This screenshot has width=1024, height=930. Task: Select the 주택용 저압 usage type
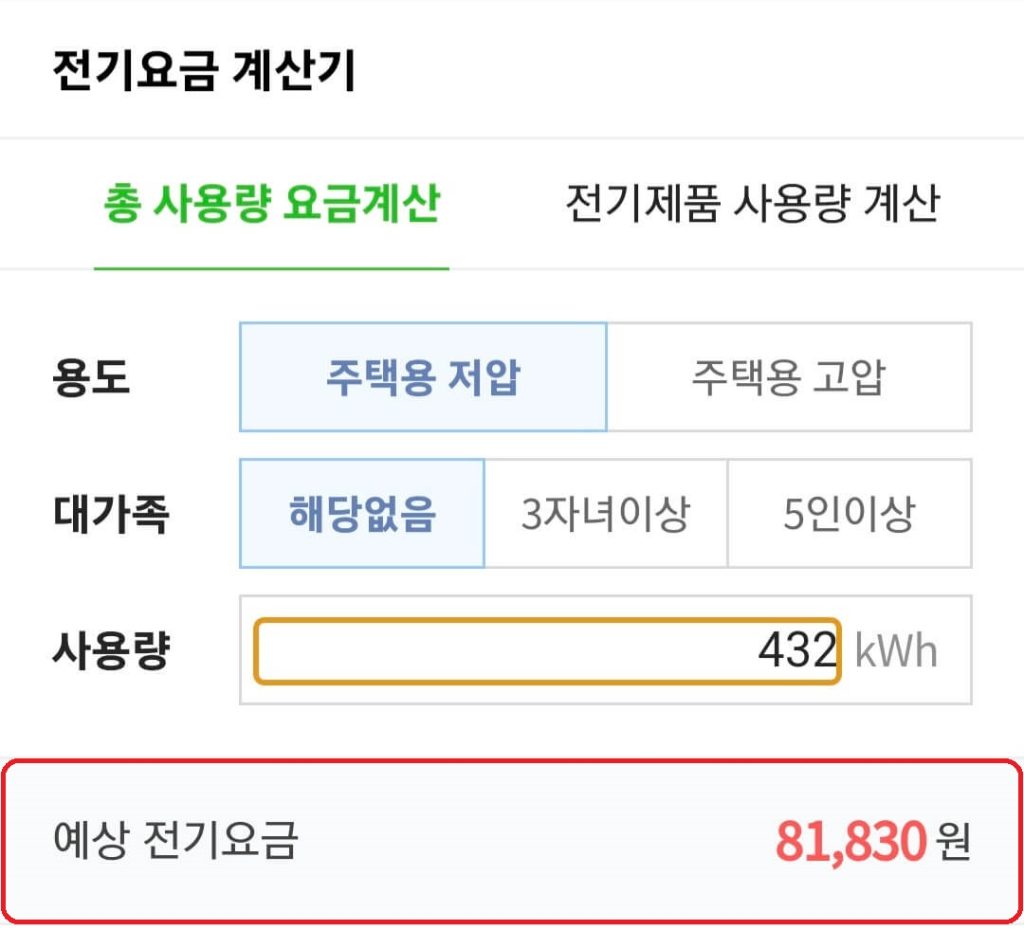(423, 376)
